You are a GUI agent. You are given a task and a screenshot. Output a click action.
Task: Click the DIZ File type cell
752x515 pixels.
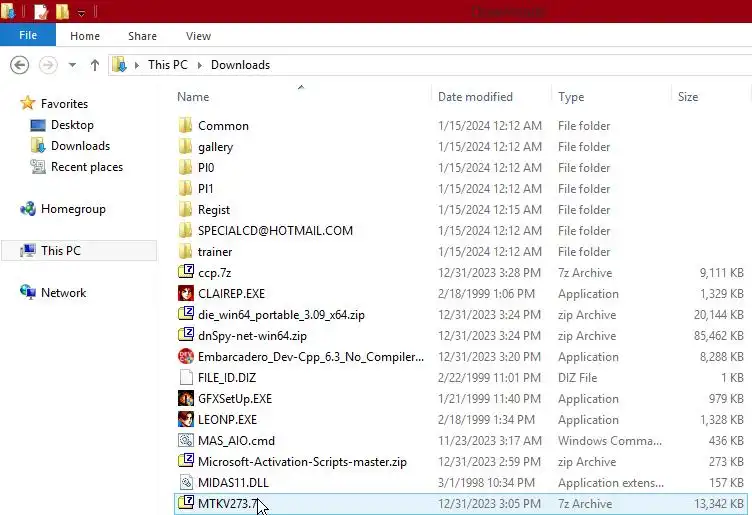tap(577, 378)
